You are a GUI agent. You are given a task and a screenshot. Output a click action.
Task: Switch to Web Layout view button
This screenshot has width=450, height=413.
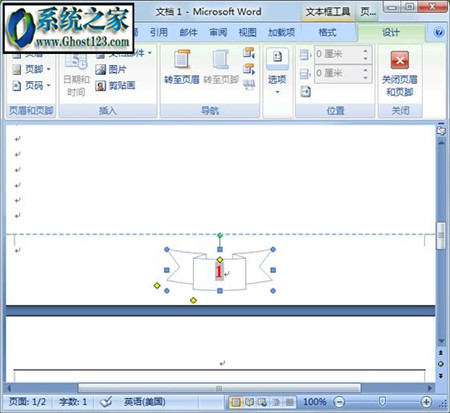click(263, 402)
